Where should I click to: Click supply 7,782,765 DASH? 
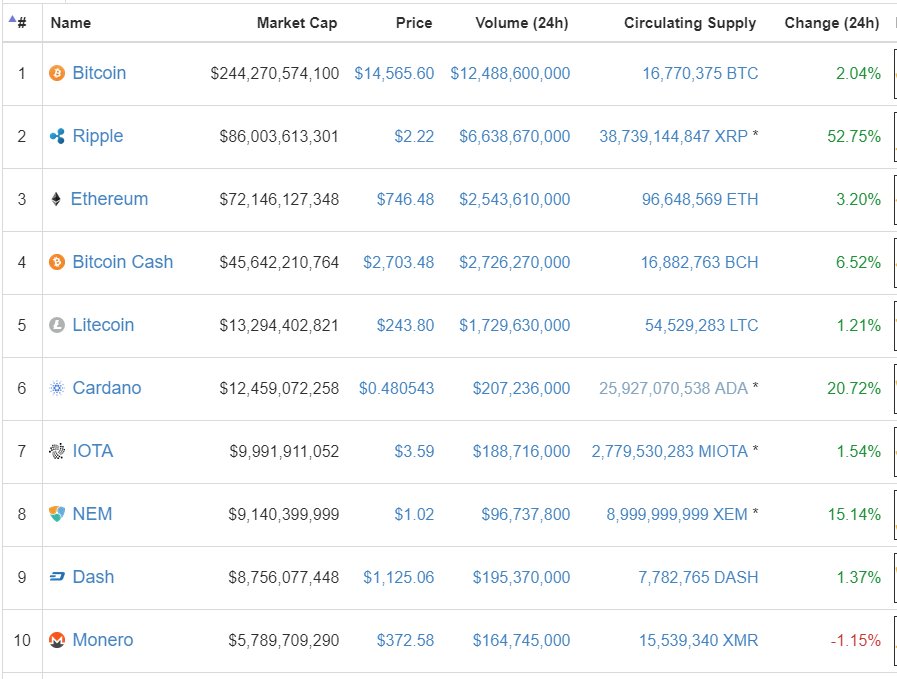click(x=698, y=577)
